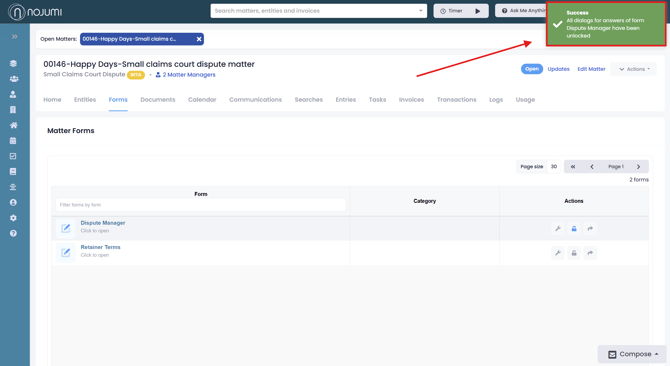The image size is (670, 366).
Task: Switch to the Usage tab
Action: click(525, 100)
